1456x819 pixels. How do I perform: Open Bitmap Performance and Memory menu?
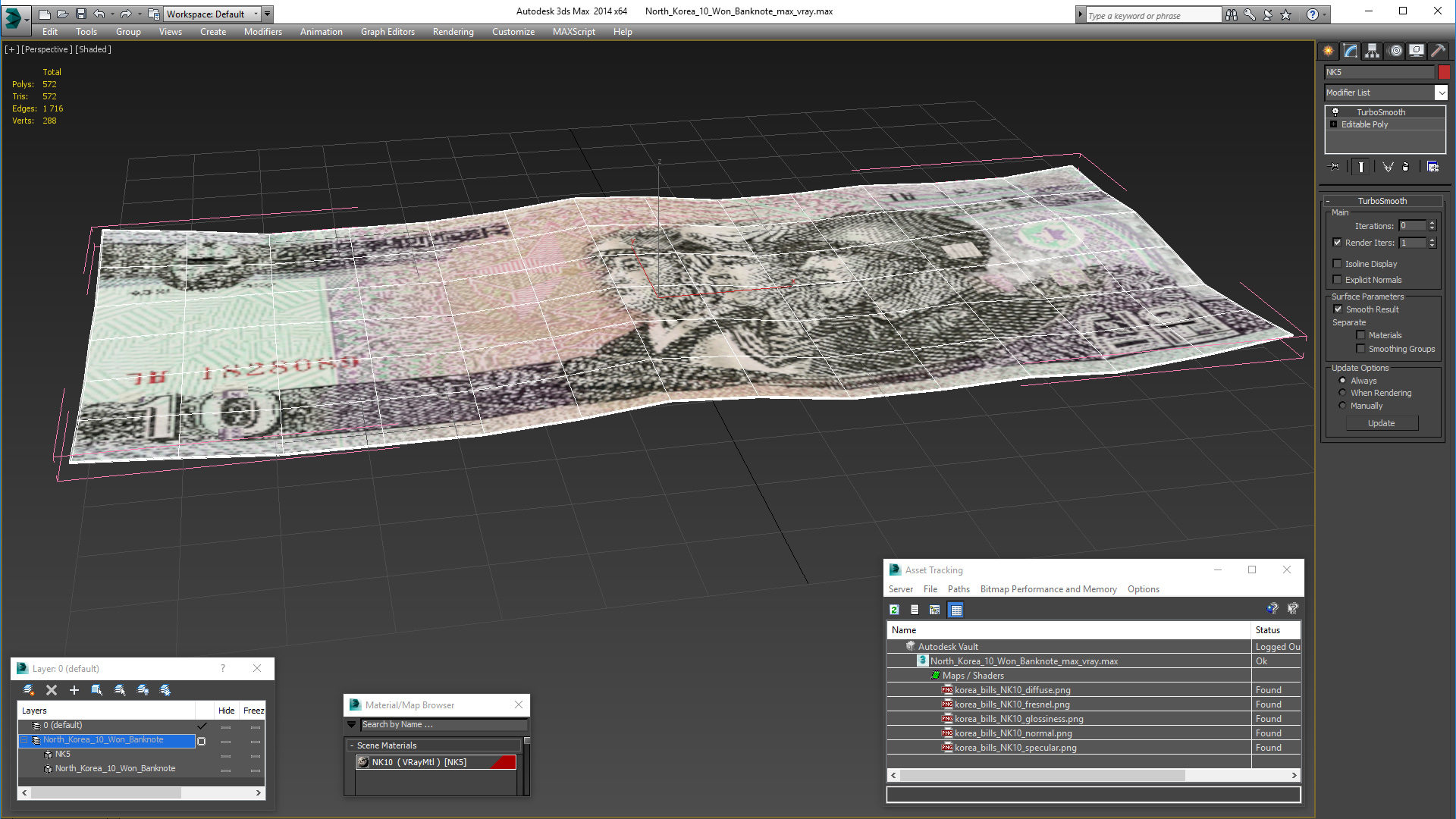click(1048, 589)
